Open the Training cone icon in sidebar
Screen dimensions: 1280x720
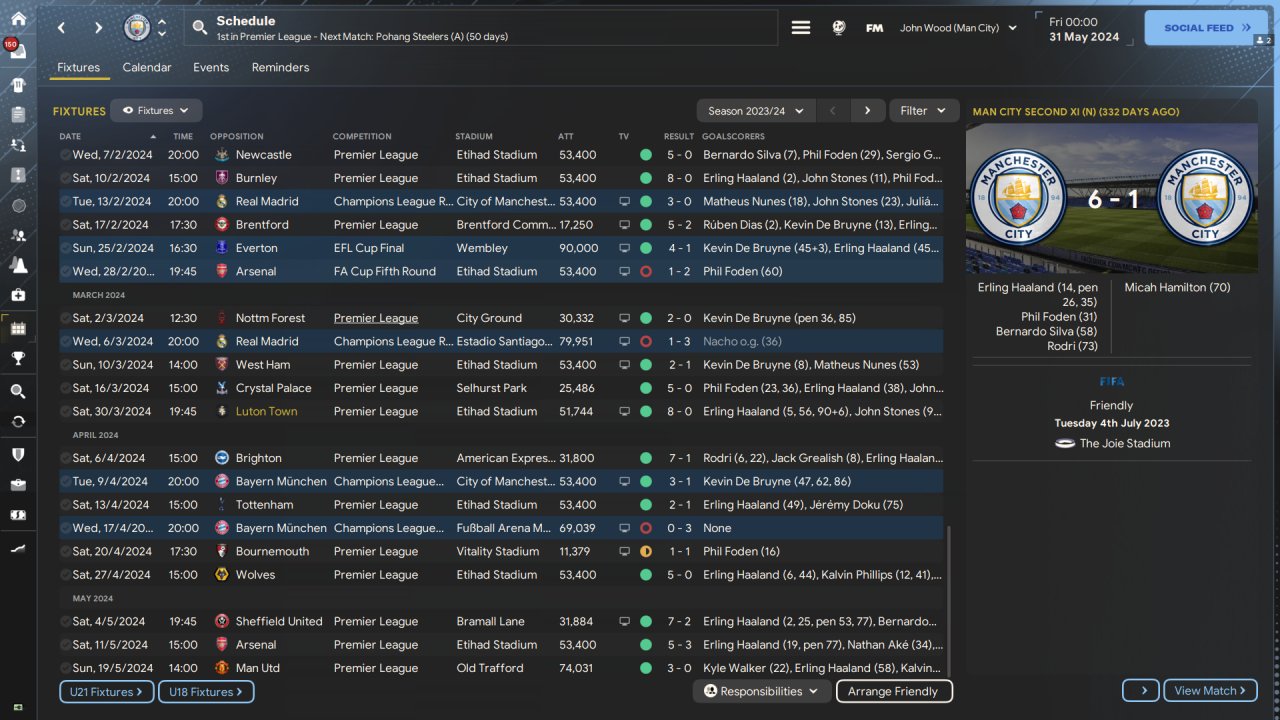[18, 265]
